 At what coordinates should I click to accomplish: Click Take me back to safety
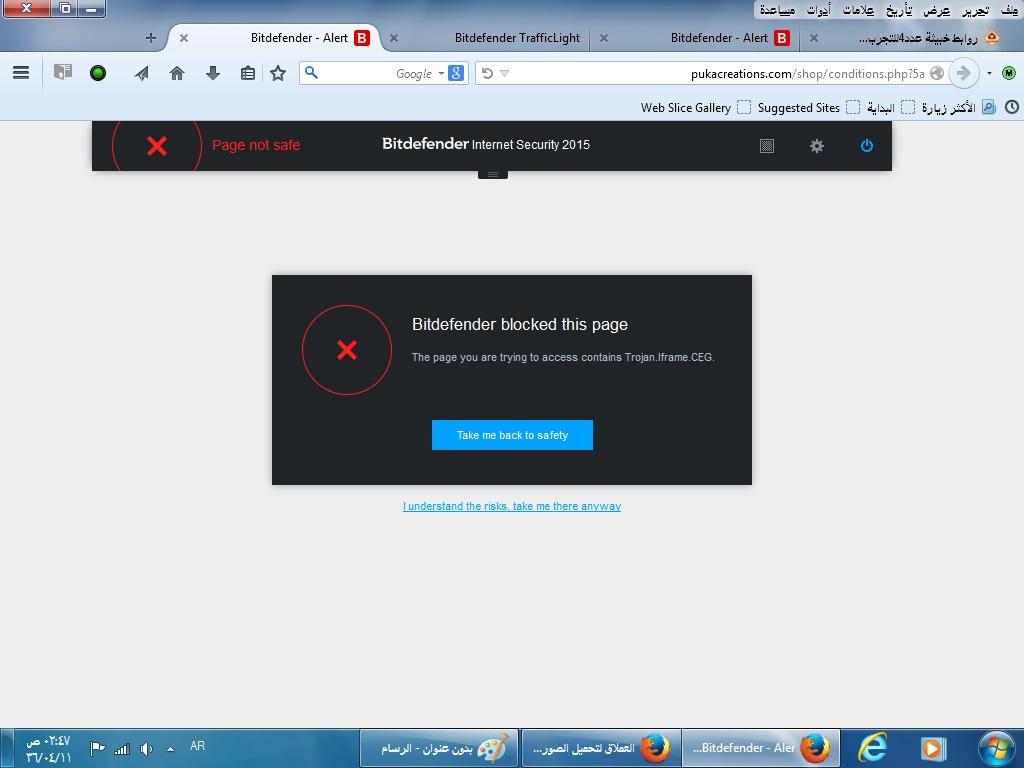point(512,435)
